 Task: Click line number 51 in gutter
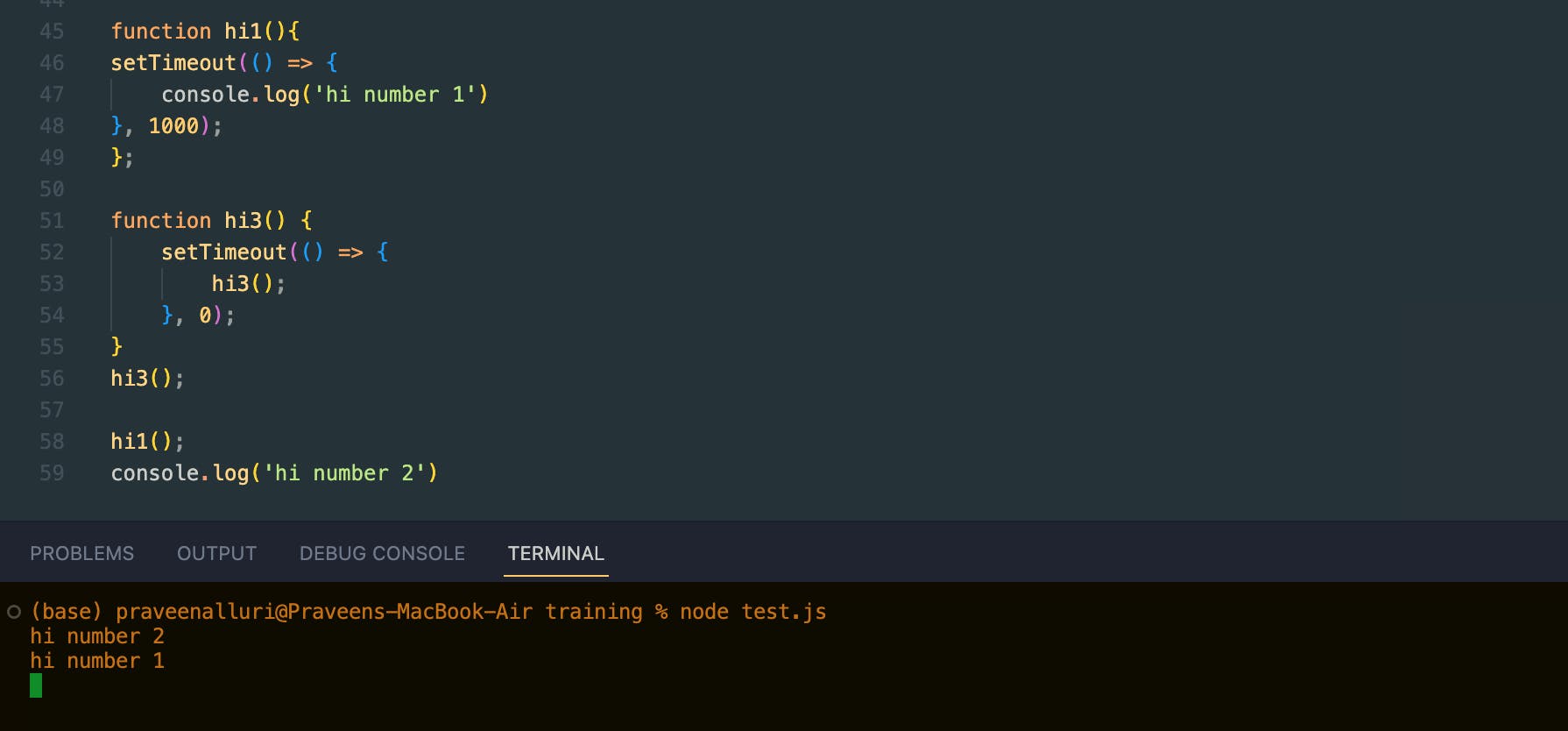(52, 221)
